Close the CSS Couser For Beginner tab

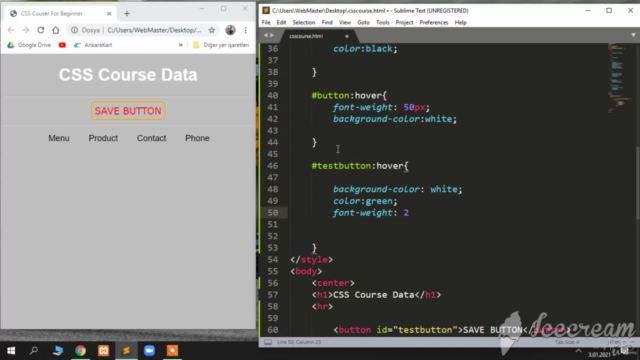pyautogui.click(x=109, y=13)
